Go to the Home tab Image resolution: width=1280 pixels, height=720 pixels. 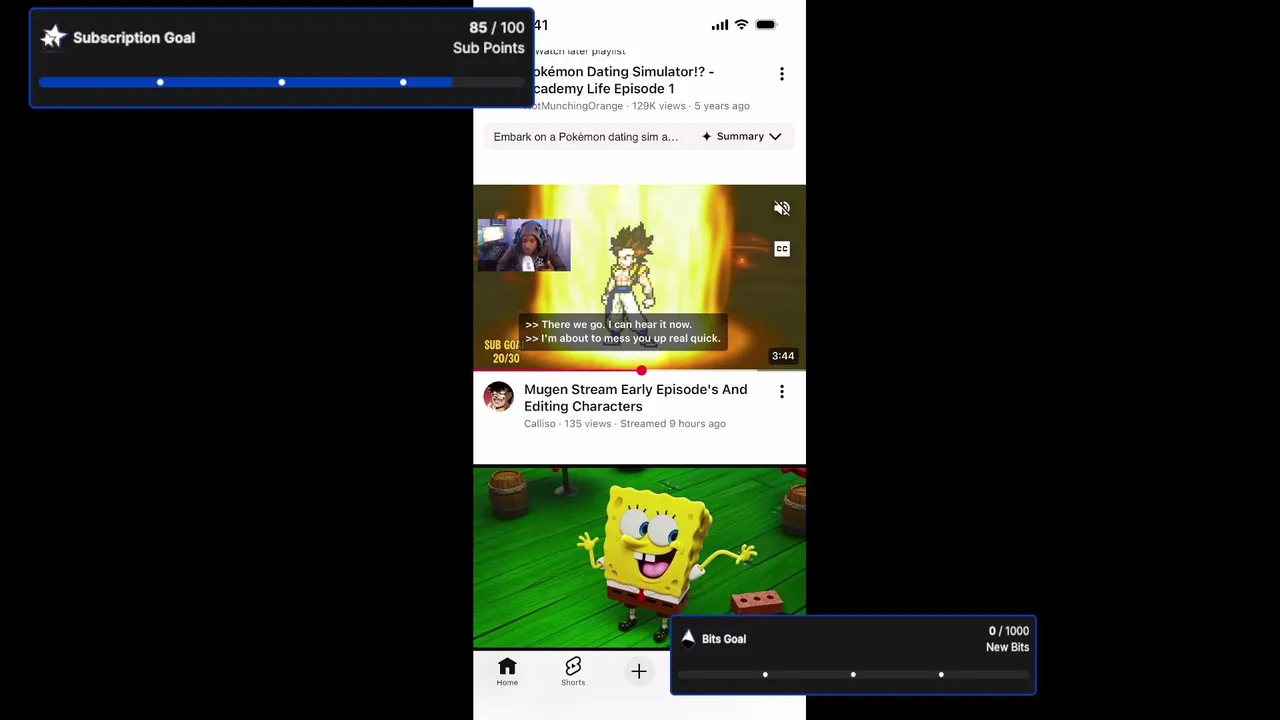tap(507, 672)
